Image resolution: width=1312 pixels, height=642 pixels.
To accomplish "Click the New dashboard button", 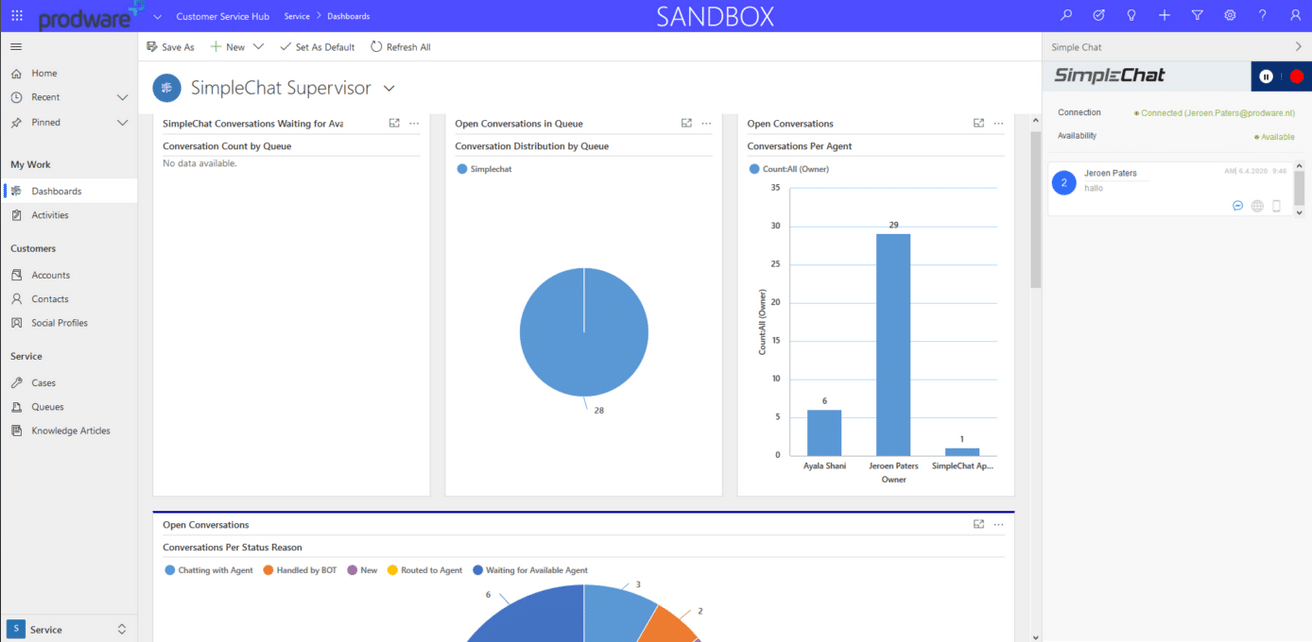I will [x=227, y=47].
